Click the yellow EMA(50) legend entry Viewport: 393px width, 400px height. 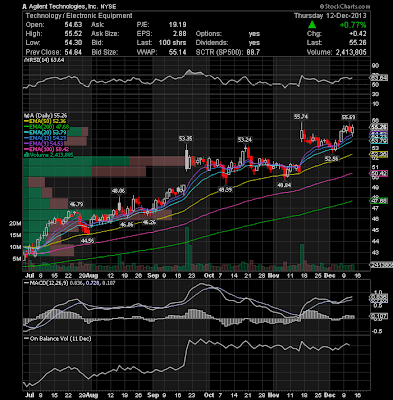pos(46,121)
